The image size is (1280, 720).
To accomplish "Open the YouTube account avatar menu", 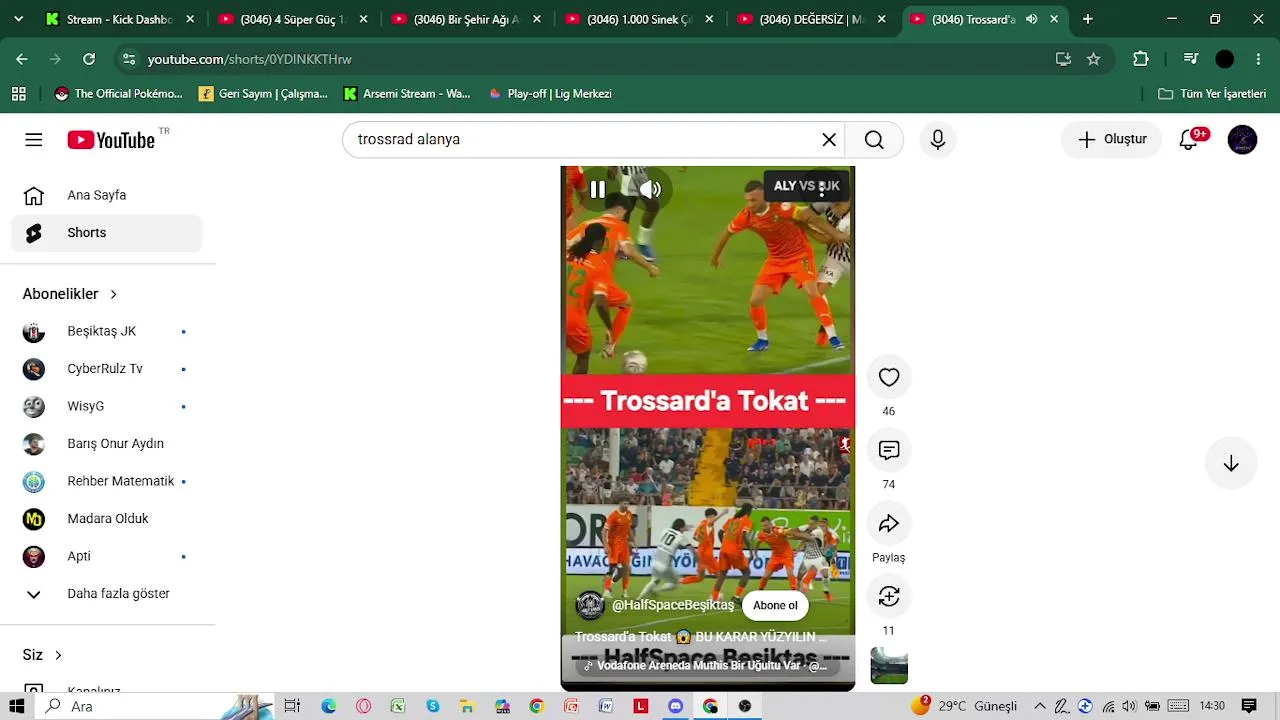I will point(1242,140).
